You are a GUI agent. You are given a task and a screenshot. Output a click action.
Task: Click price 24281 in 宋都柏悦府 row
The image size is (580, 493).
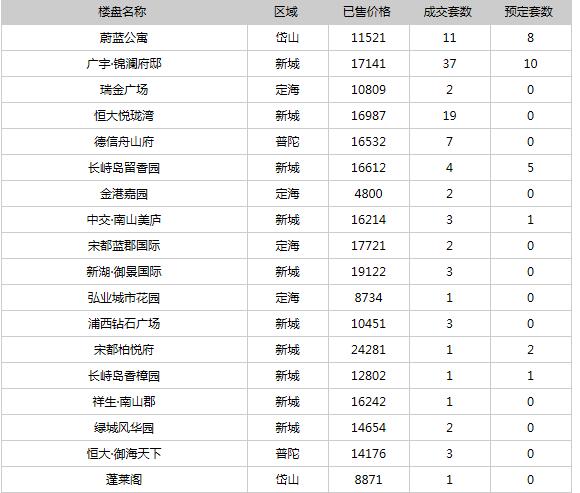point(368,350)
